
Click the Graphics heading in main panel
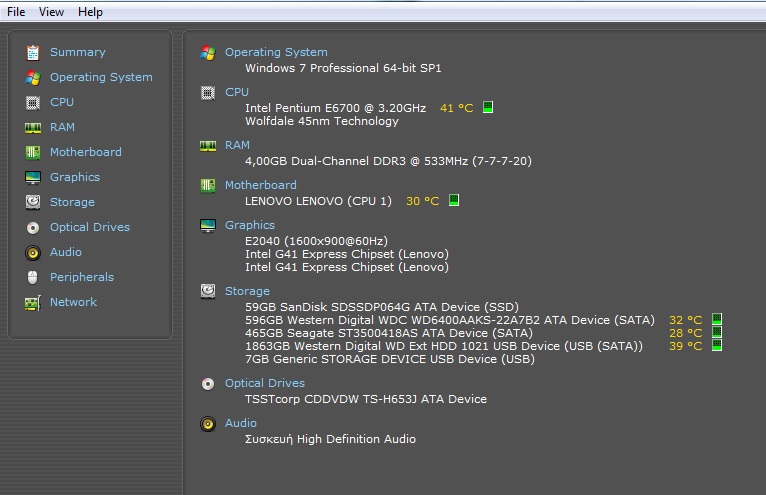coord(250,225)
